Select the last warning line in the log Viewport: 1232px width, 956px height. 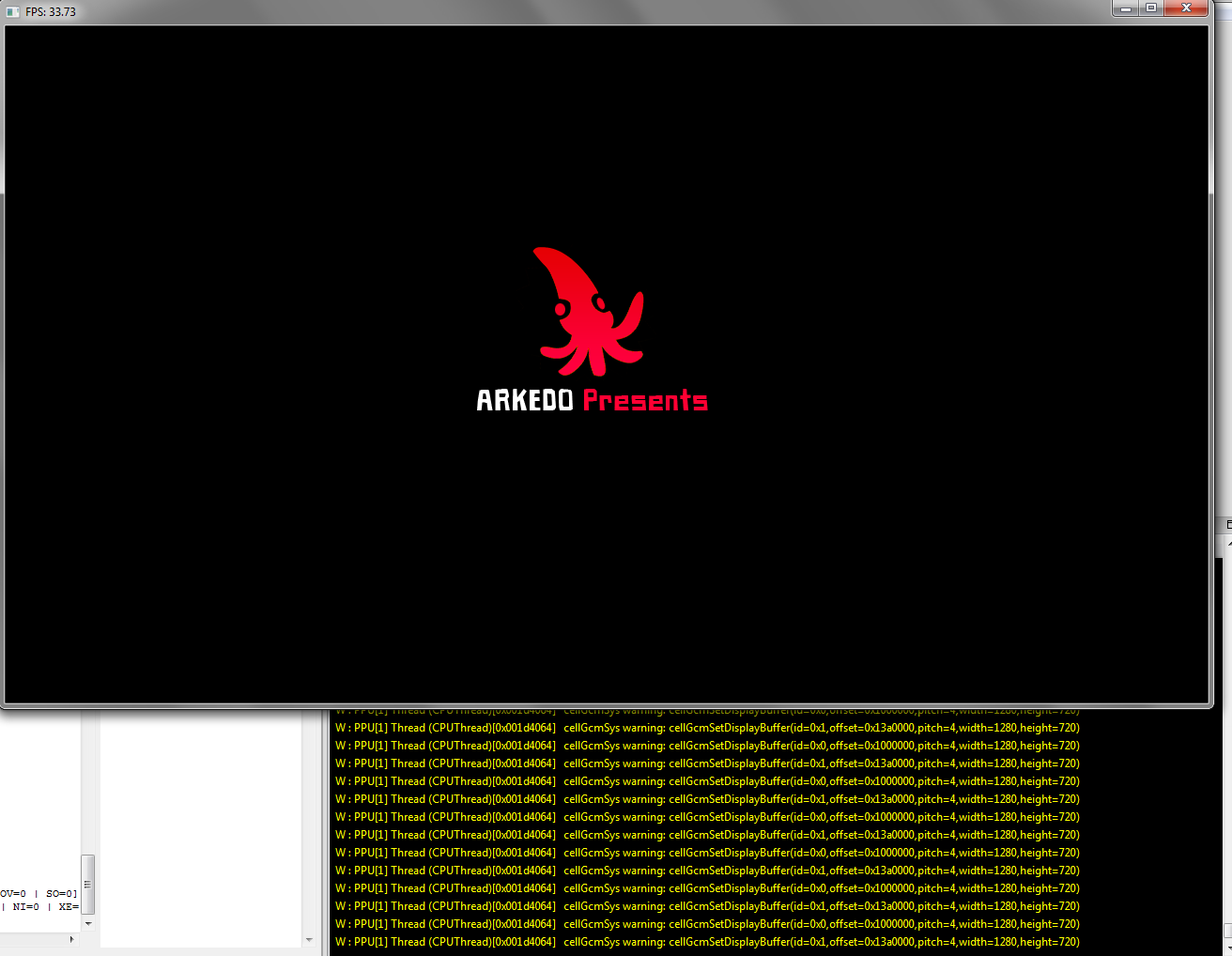pyautogui.click(x=706, y=942)
